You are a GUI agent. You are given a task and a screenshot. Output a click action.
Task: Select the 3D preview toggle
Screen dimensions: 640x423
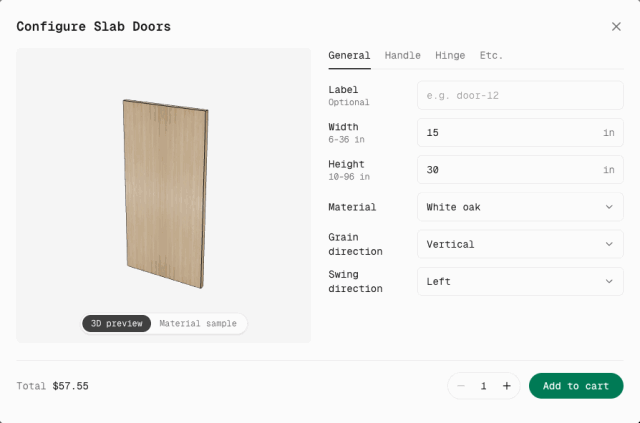[x=116, y=323]
